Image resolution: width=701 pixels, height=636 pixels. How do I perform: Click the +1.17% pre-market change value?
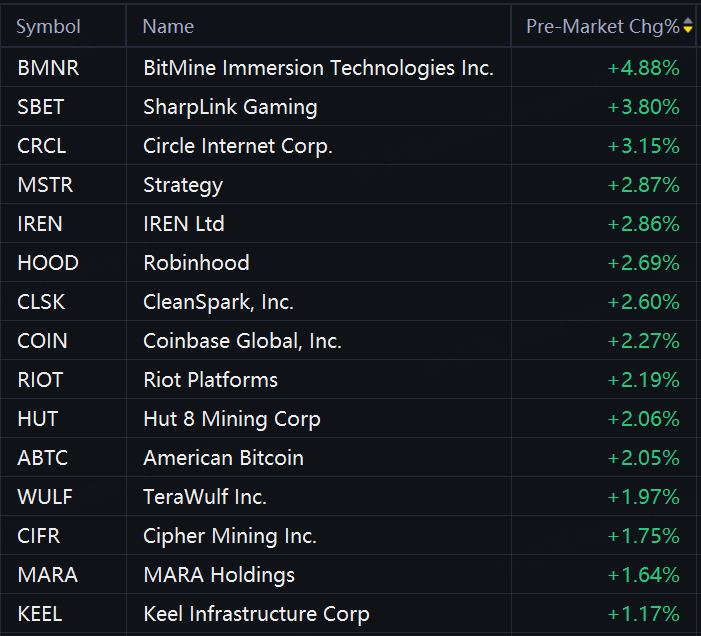[643, 614]
